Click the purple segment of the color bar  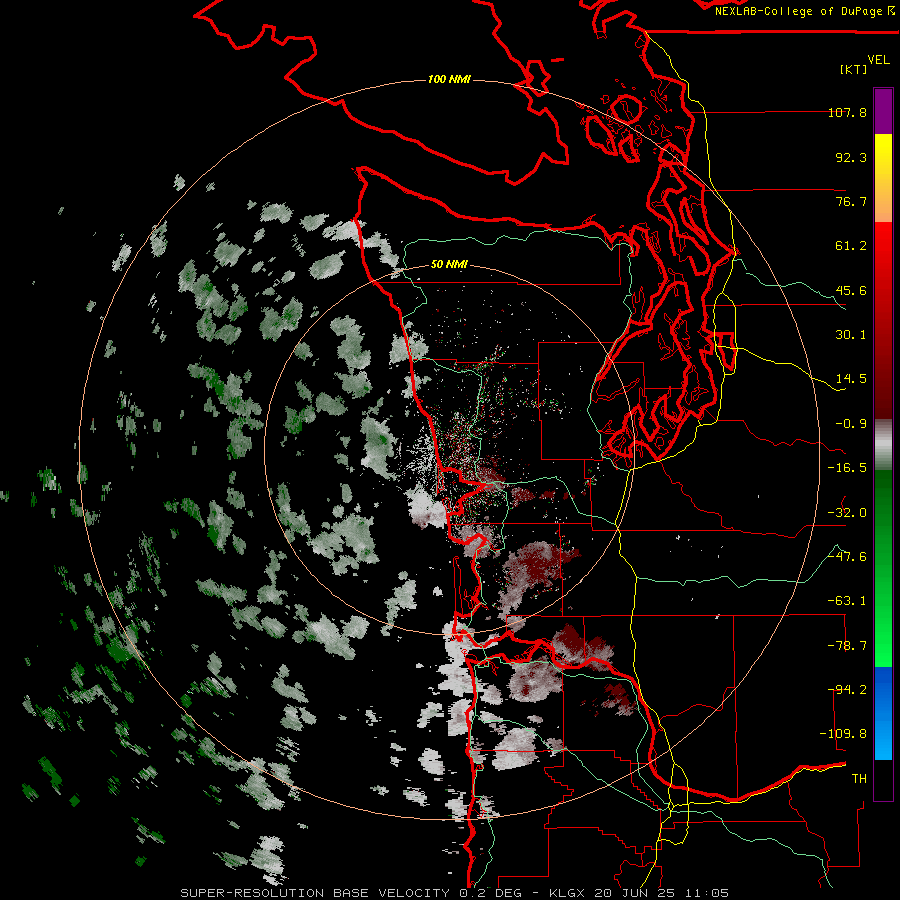(x=883, y=111)
